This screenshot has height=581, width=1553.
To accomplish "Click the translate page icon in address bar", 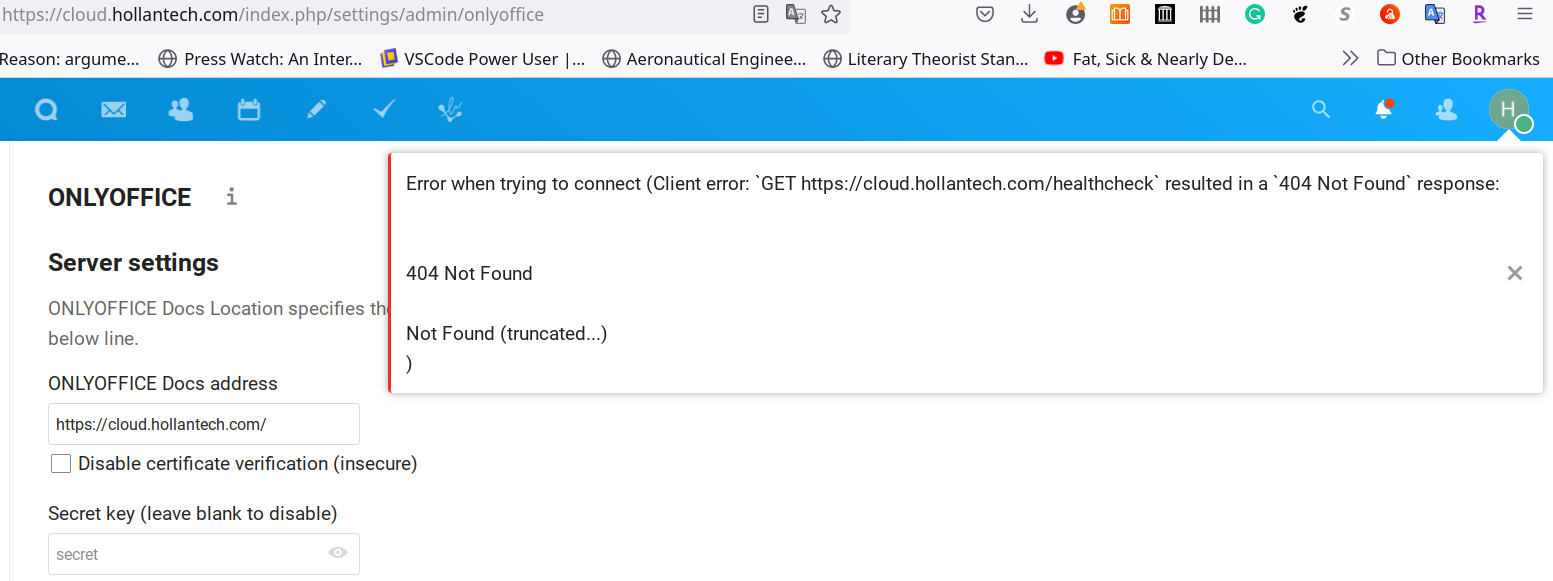I will coord(796,14).
